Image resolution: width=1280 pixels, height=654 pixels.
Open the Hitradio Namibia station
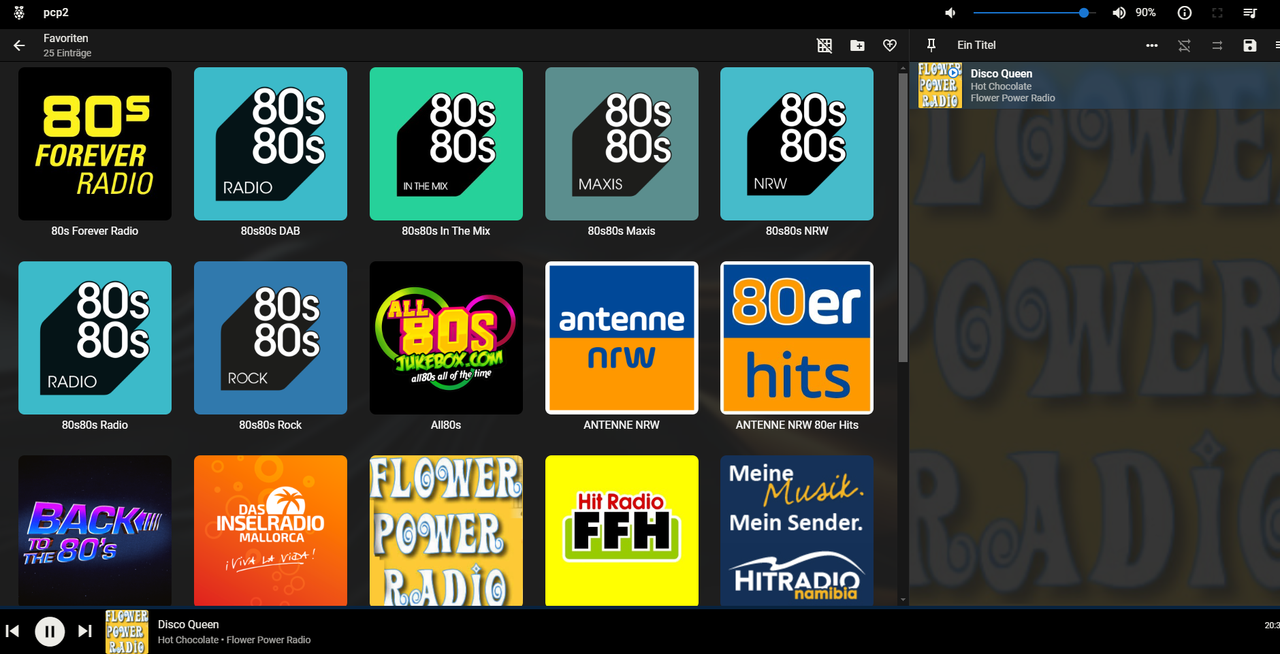click(x=797, y=530)
